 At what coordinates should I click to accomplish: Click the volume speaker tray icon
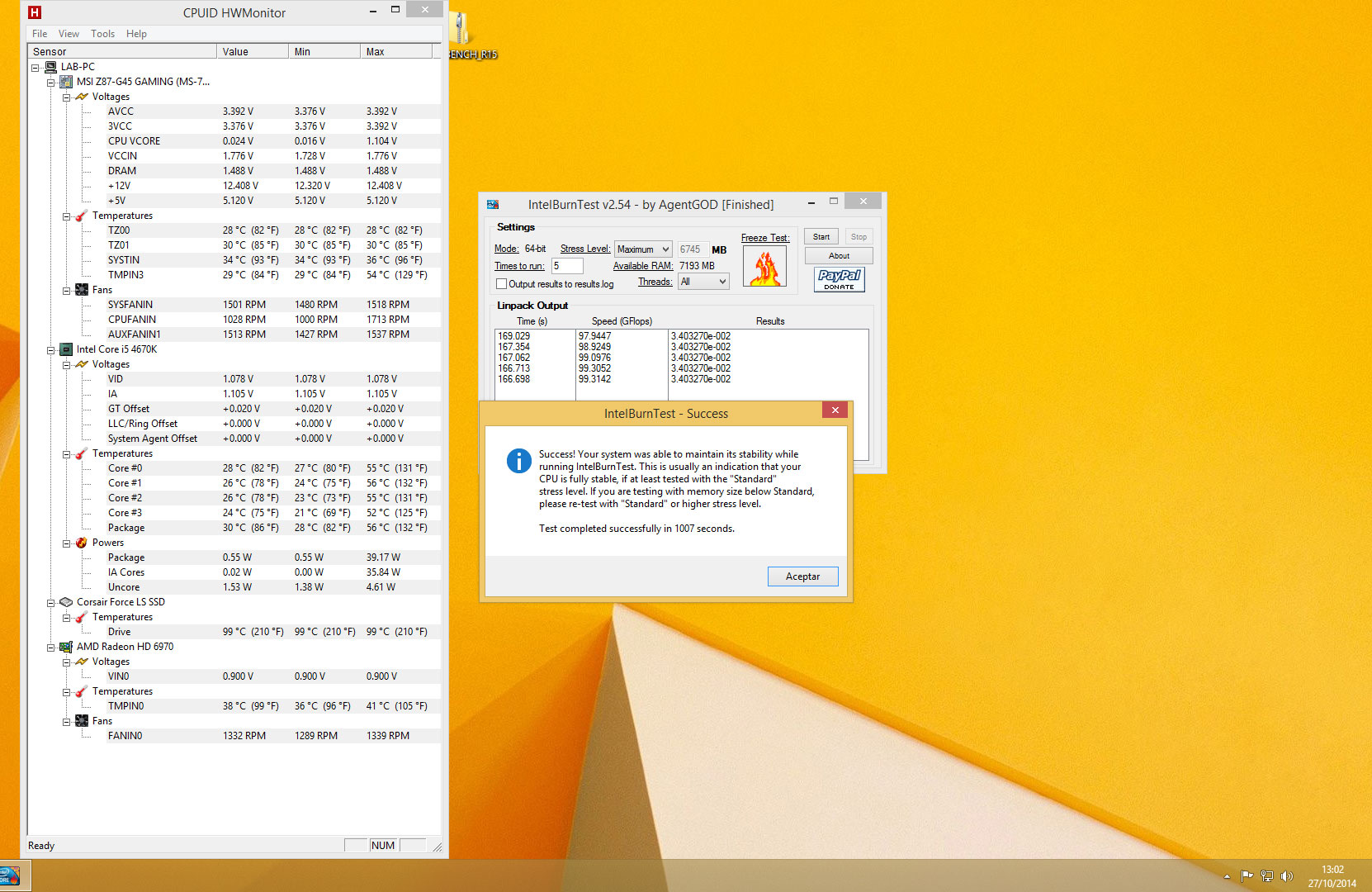click(1286, 876)
